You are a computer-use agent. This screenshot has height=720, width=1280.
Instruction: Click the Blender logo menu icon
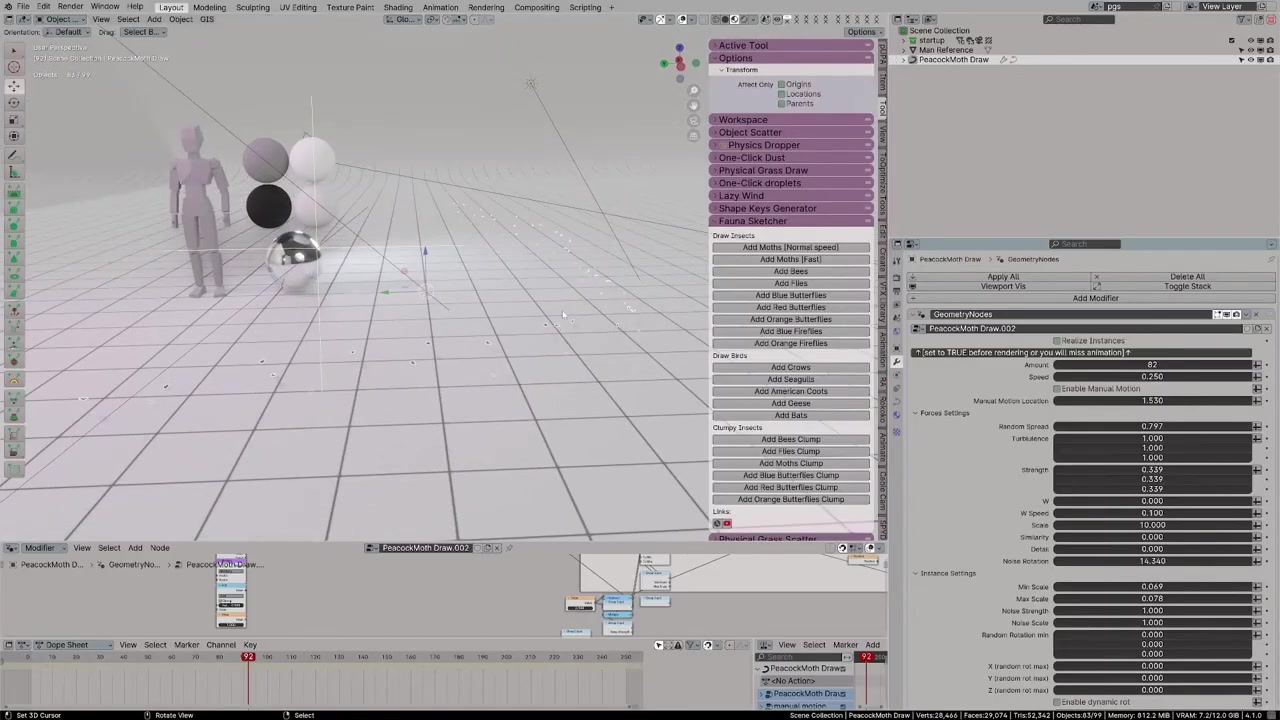(x=8, y=7)
